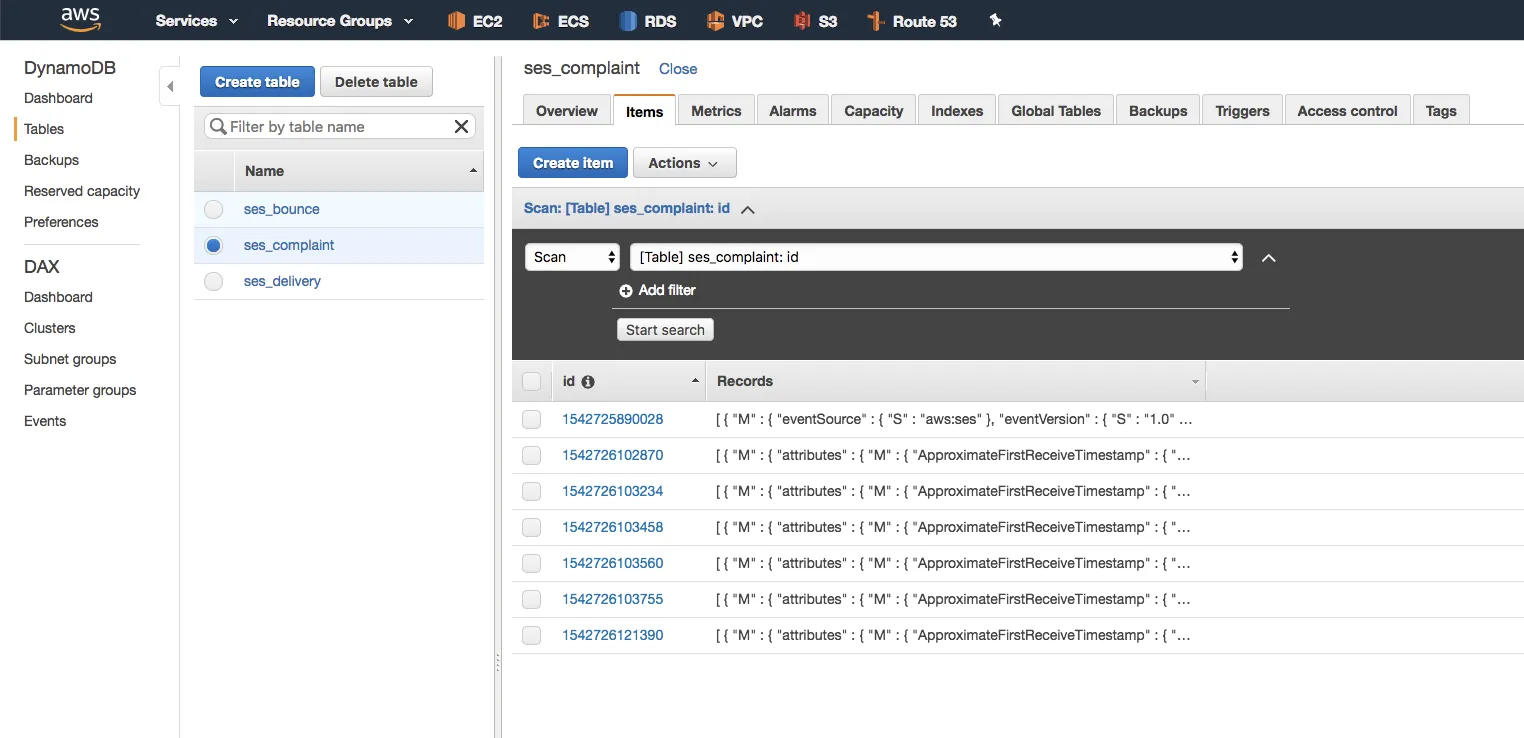This screenshot has height=738, width=1524.
Task: Open item 1542726103458 link
Action: pyautogui.click(x=612, y=527)
